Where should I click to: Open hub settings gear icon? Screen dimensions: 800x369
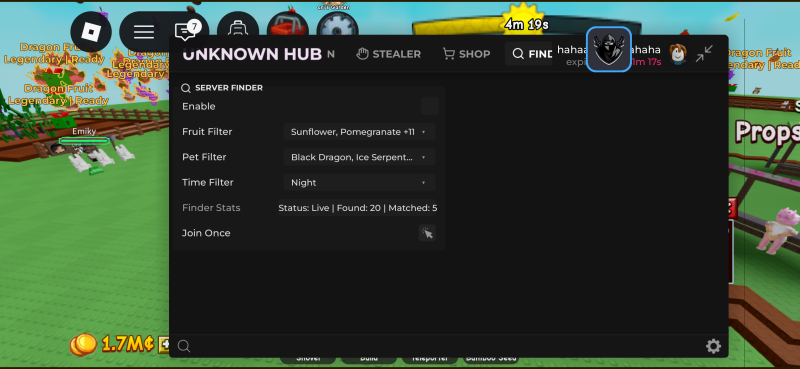click(713, 347)
